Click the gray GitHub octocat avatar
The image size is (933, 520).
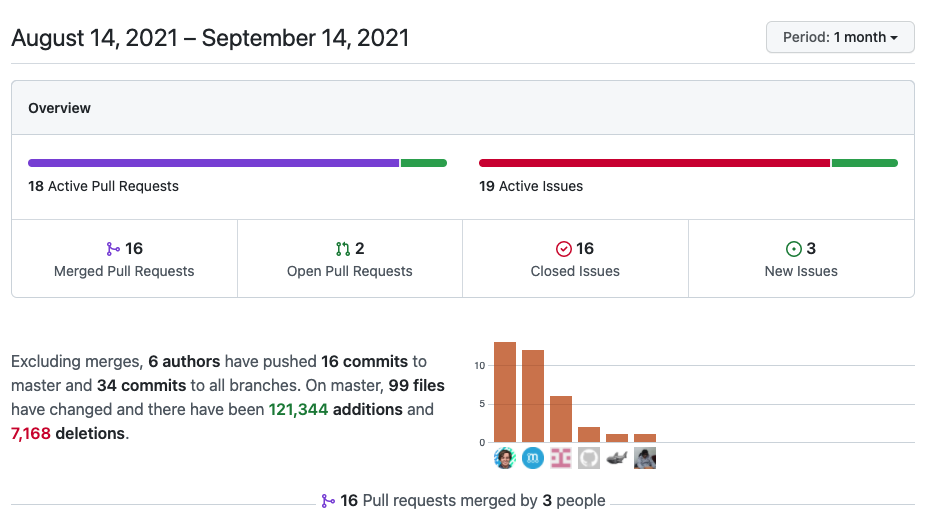coord(589,458)
